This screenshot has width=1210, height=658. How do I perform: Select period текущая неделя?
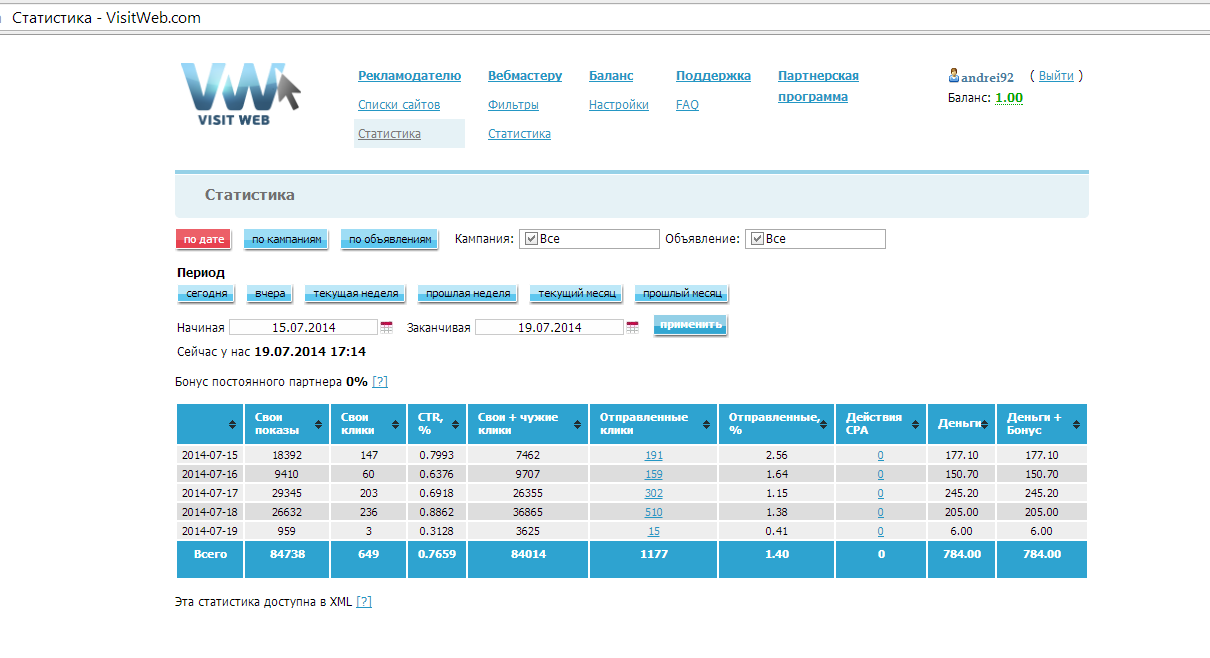356,294
